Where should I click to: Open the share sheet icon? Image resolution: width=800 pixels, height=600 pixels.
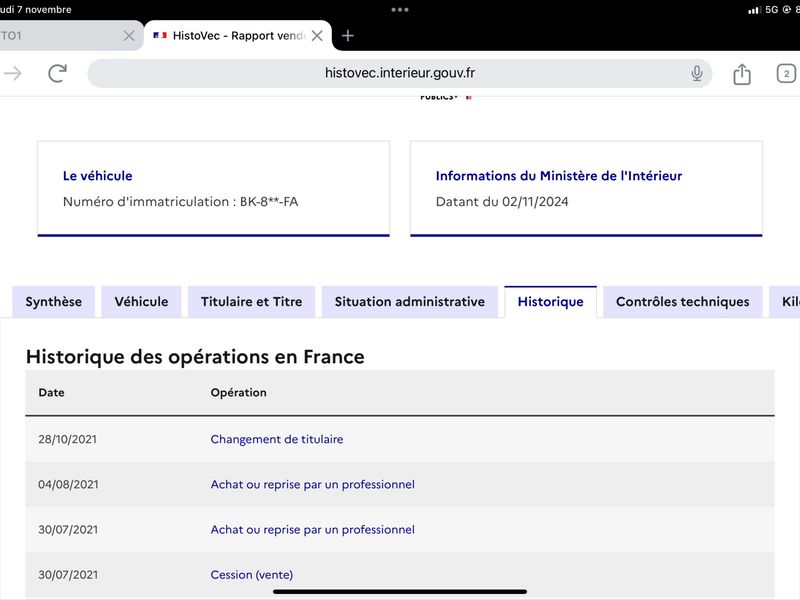742,74
